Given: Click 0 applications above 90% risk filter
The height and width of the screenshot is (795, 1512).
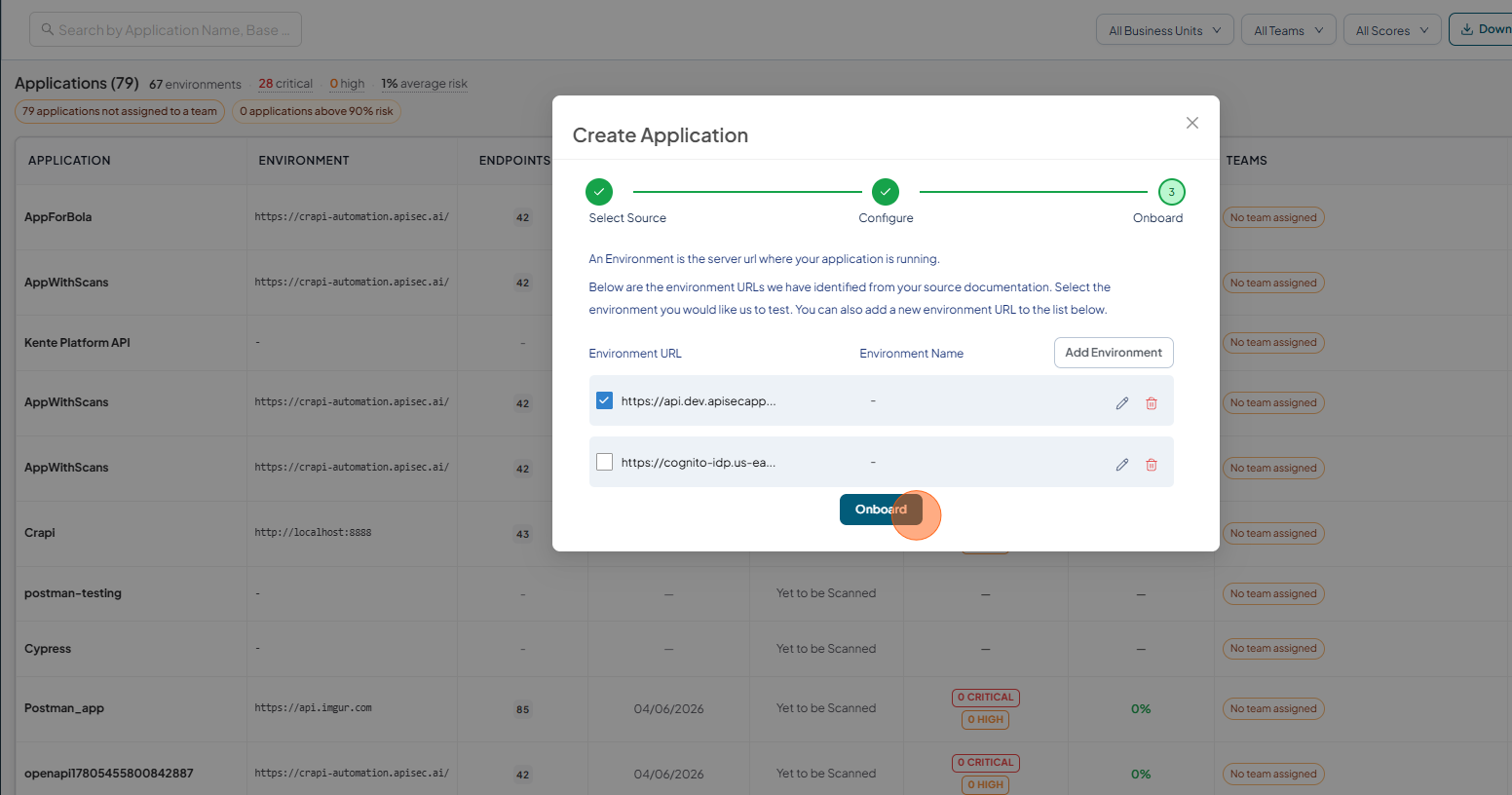Looking at the screenshot, I should coord(317,111).
